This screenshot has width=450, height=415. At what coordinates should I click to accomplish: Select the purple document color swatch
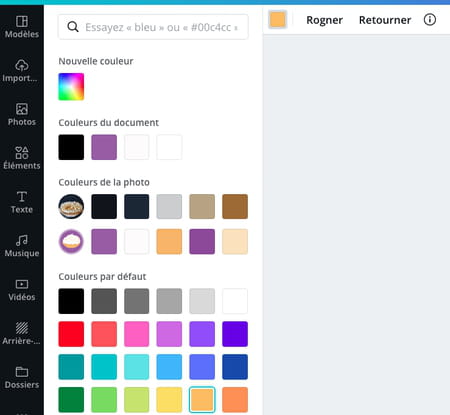click(x=104, y=147)
